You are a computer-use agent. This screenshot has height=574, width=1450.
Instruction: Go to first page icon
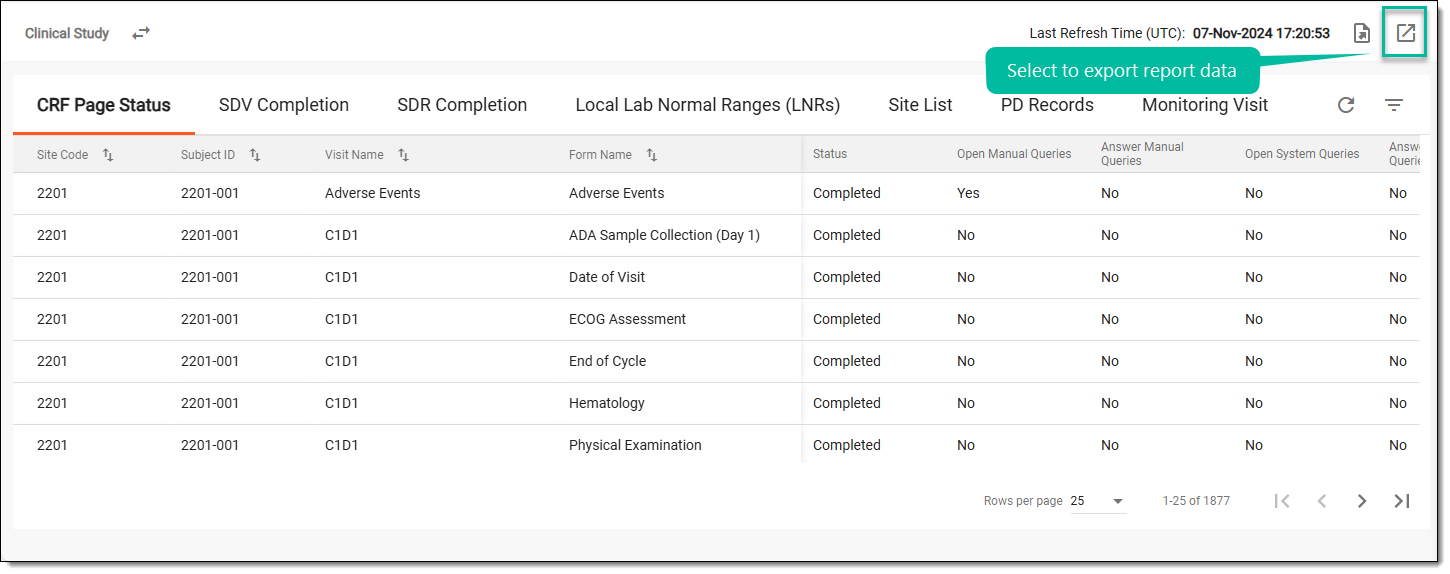1282,501
